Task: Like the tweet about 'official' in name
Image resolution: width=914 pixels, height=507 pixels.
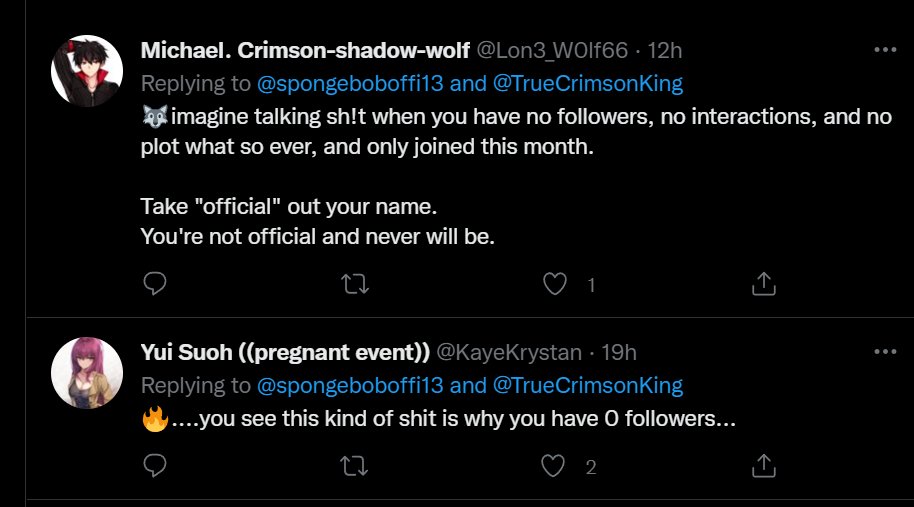Action: tap(554, 284)
